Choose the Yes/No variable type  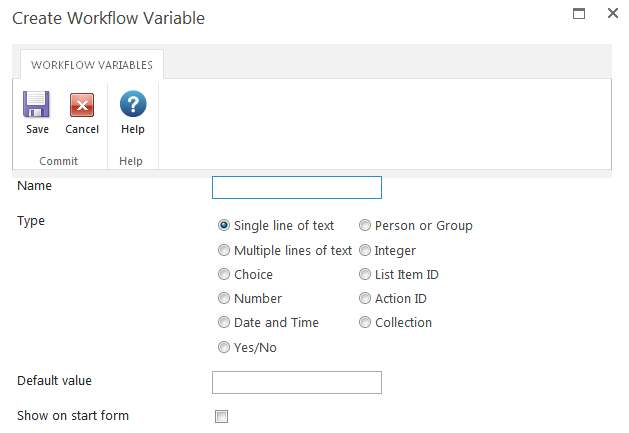click(224, 348)
